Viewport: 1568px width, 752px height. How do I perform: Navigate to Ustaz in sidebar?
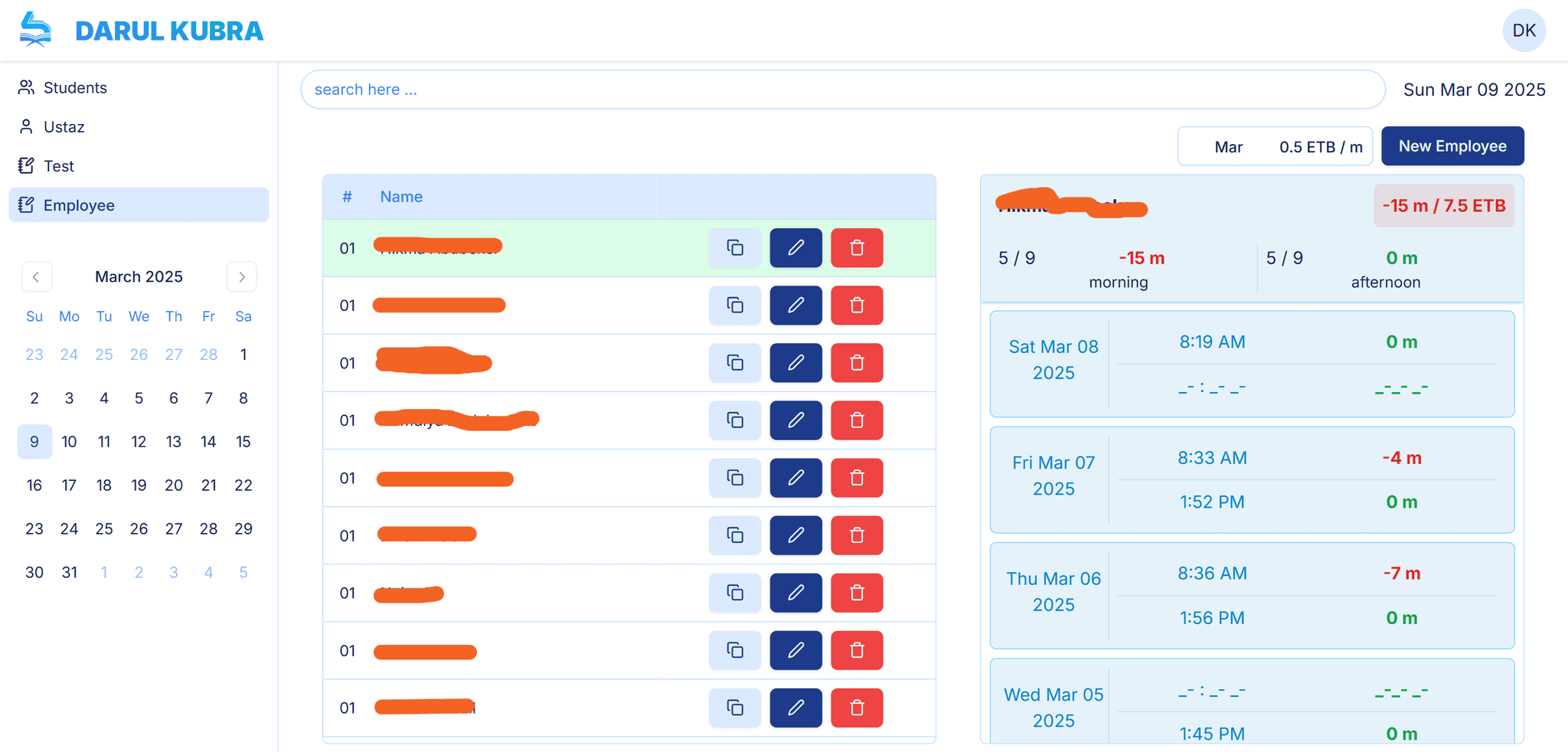click(64, 126)
